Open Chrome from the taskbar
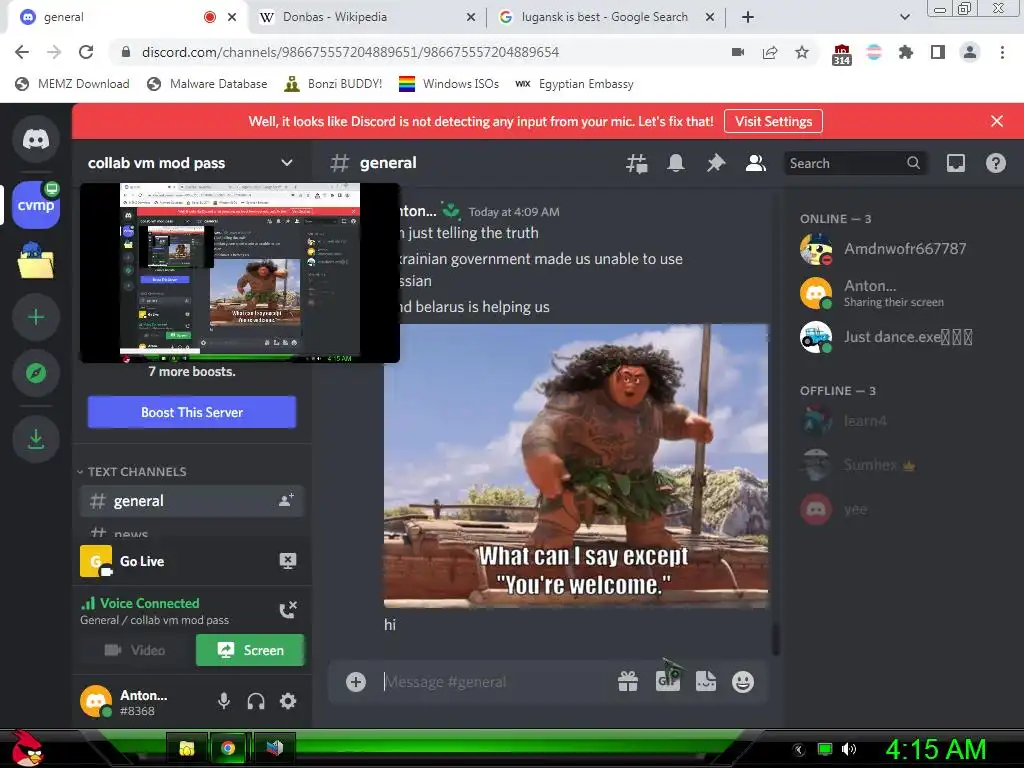This screenshot has height=768, width=1024. [228, 748]
